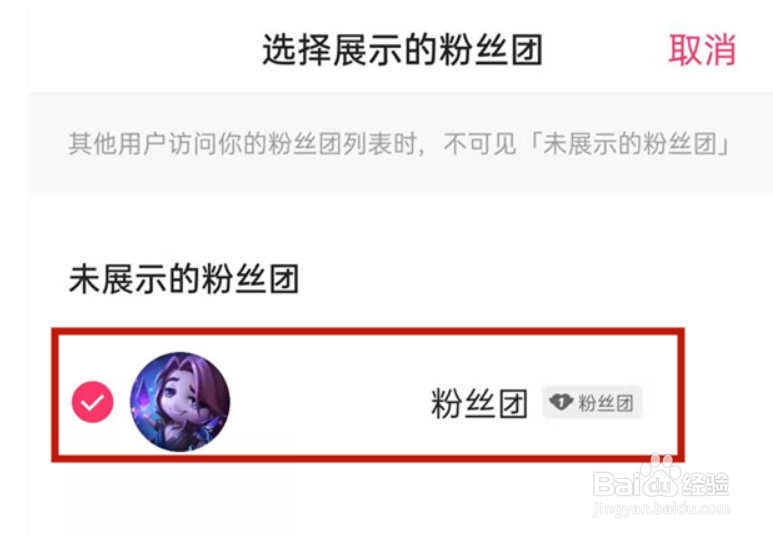Tap the 未展示的粉丝团 section header
Image resolution: width=773 pixels, height=535 pixels.
[x=184, y=279]
